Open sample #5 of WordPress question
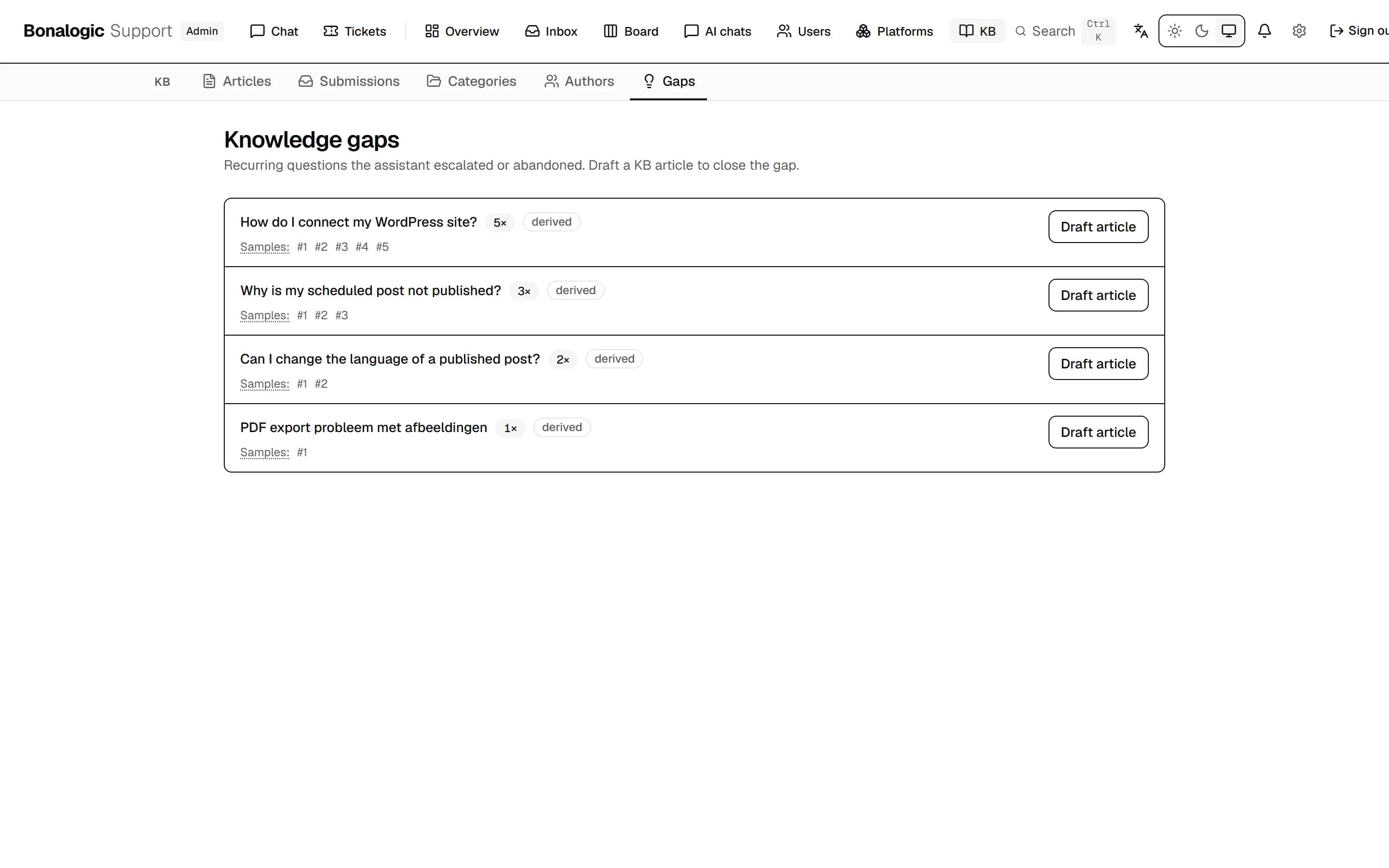 (x=382, y=247)
